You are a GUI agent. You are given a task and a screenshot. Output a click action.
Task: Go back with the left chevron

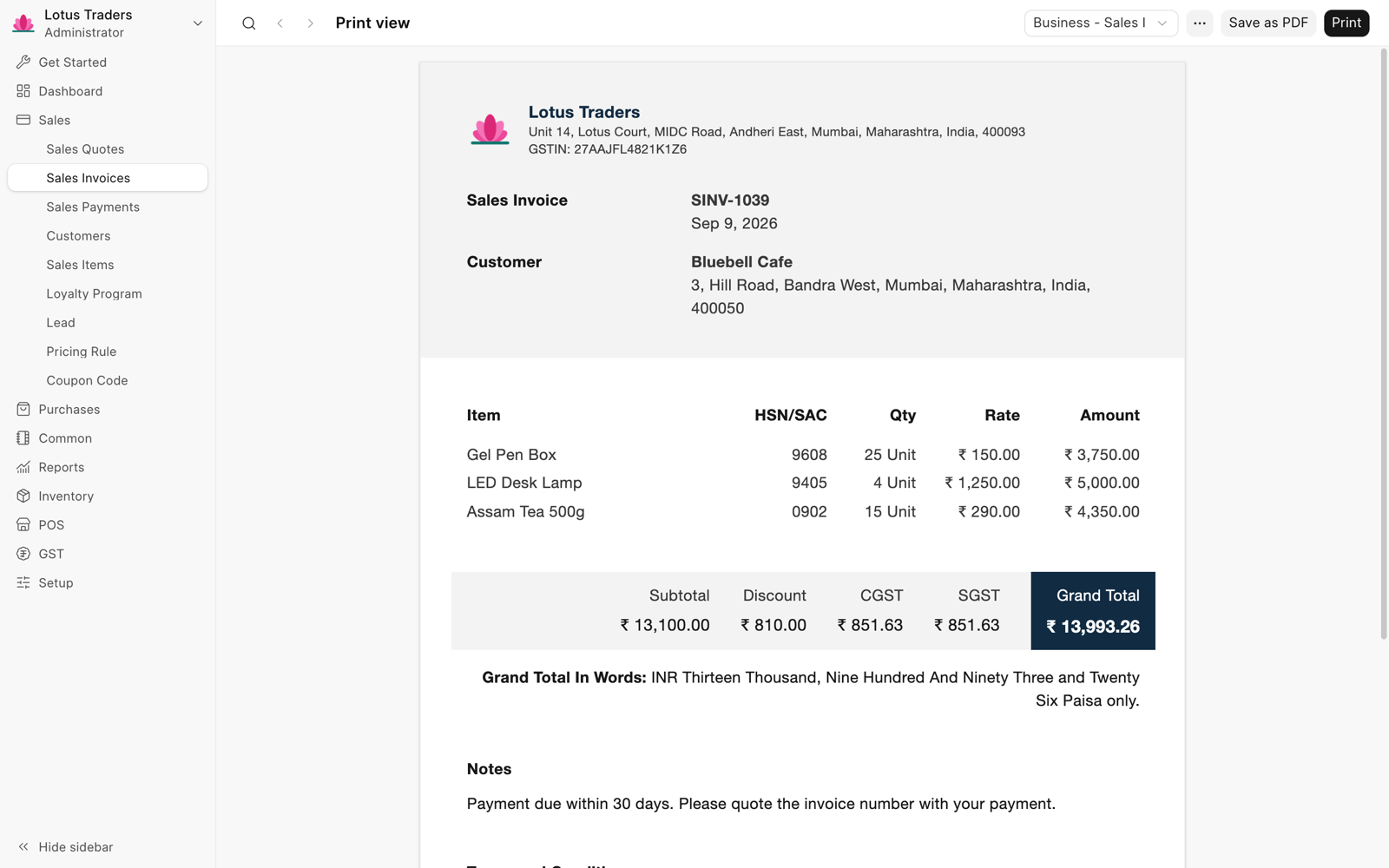click(280, 23)
